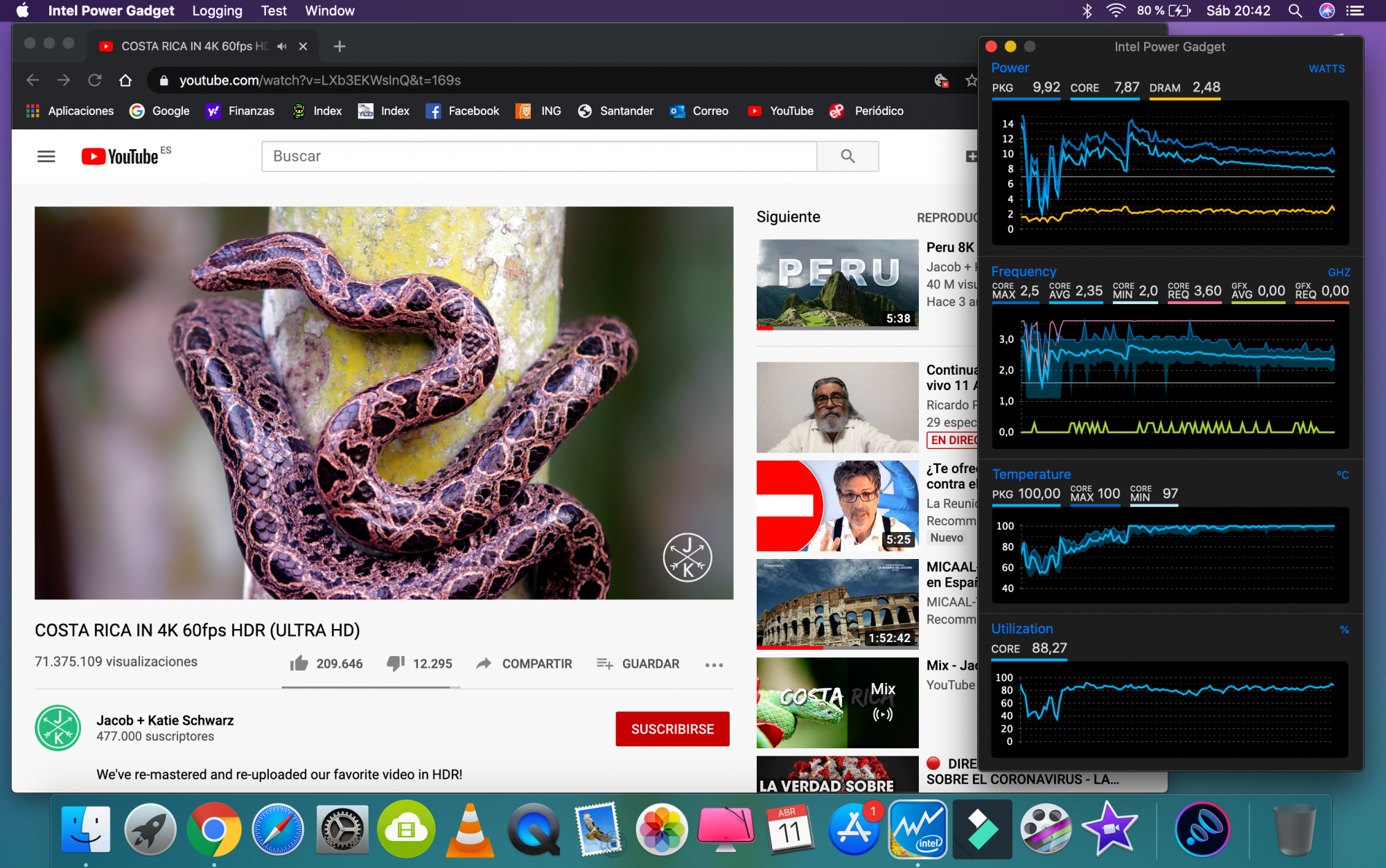Open the Correo bookmark
The image size is (1386, 868).
coord(699,111)
